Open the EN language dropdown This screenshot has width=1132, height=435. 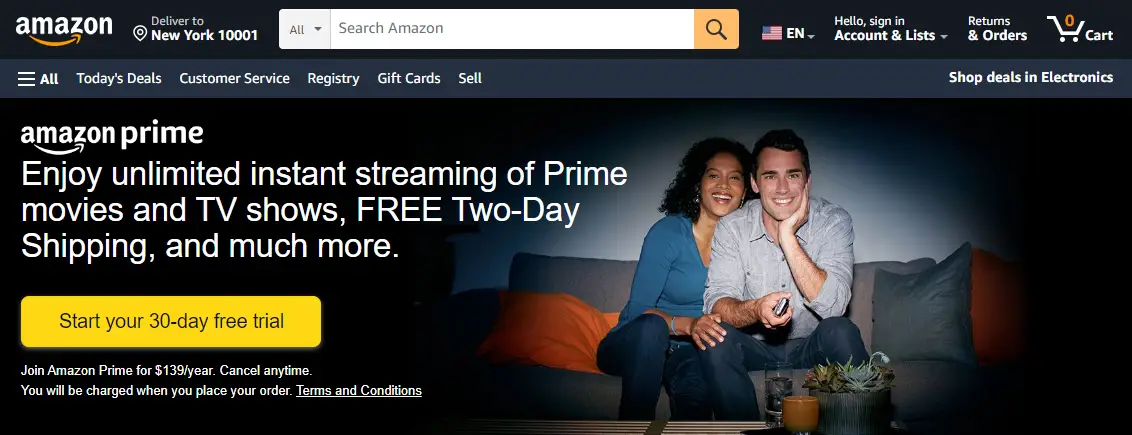click(x=800, y=33)
